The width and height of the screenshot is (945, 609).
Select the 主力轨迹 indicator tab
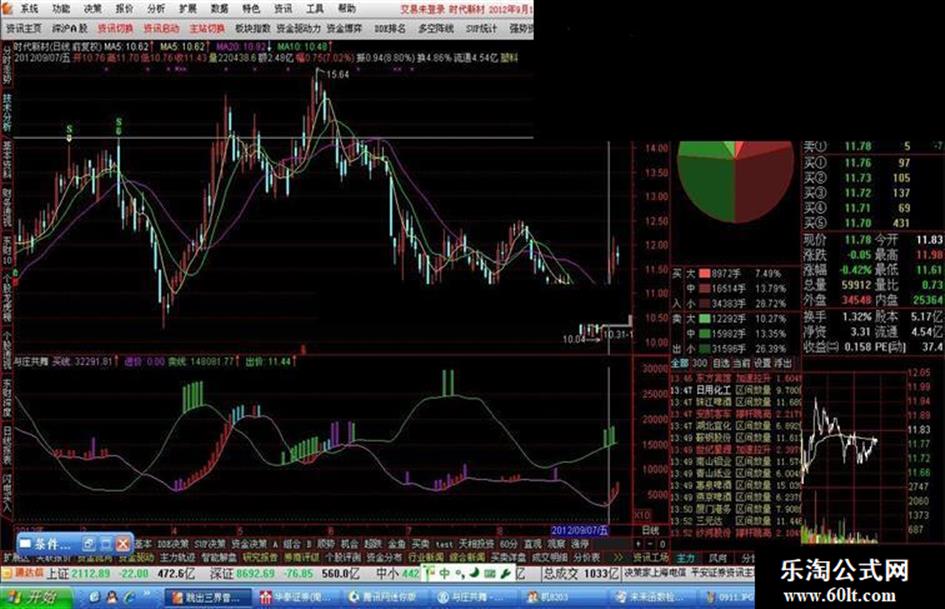point(177,558)
